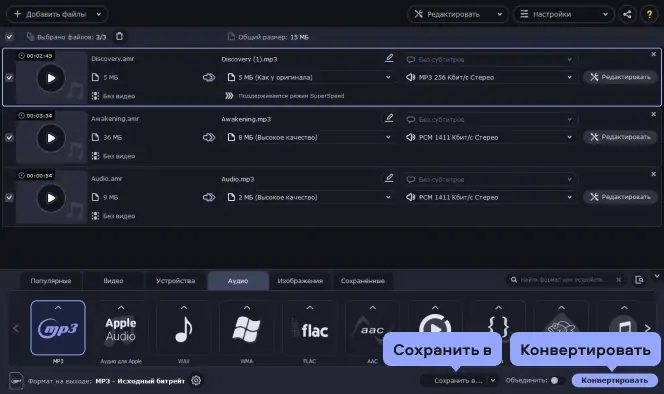This screenshot has height=394, width=664.
Task: Expand MP3 format presets chevron
Action: 58,308
